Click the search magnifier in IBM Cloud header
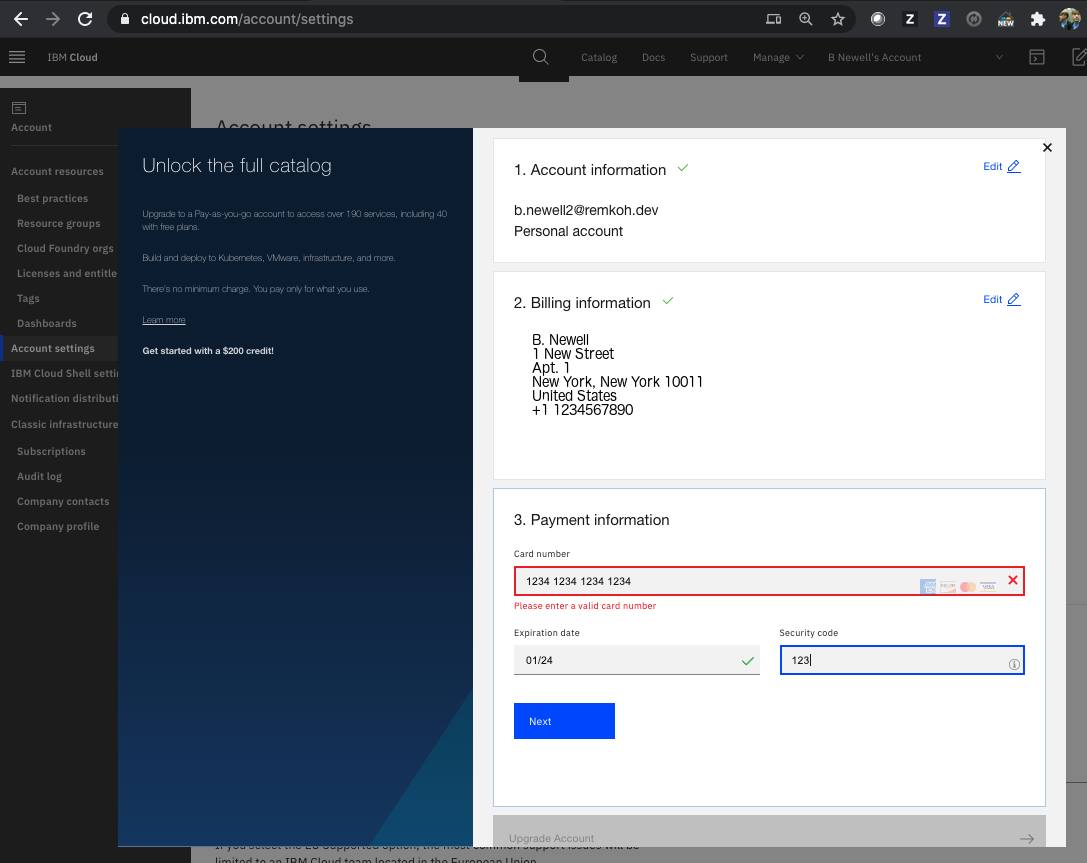The height and width of the screenshot is (863, 1087). click(541, 57)
